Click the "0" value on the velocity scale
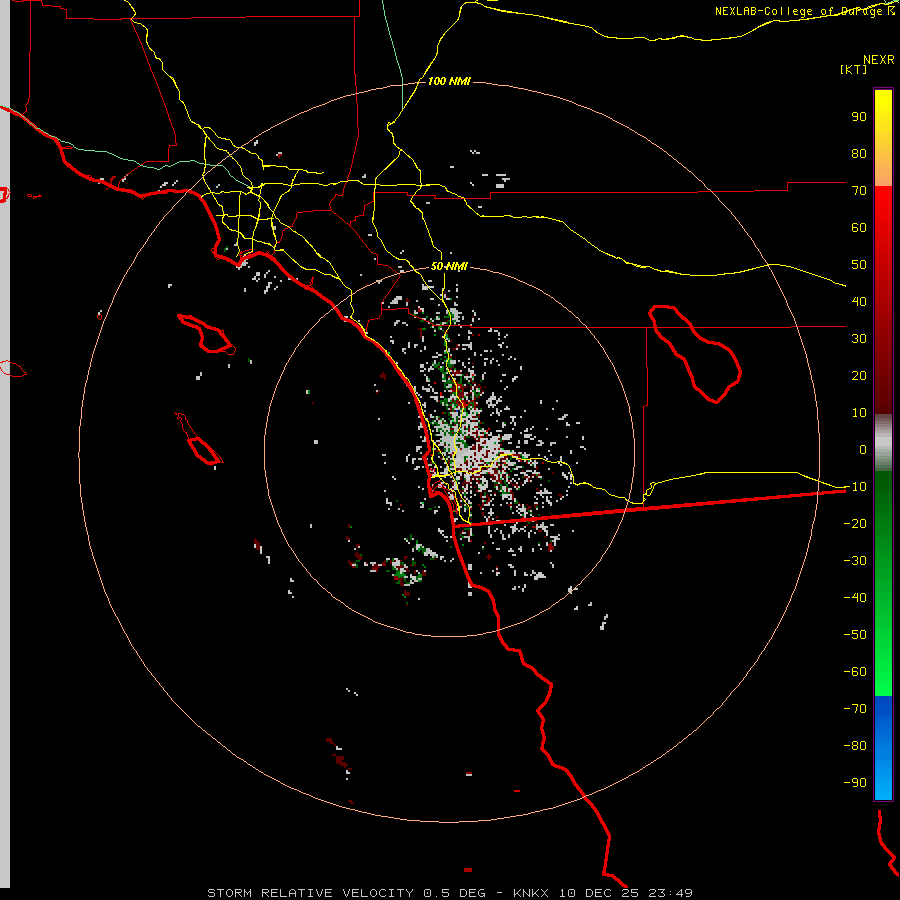Screen dimensions: 900x900 click(863, 449)
